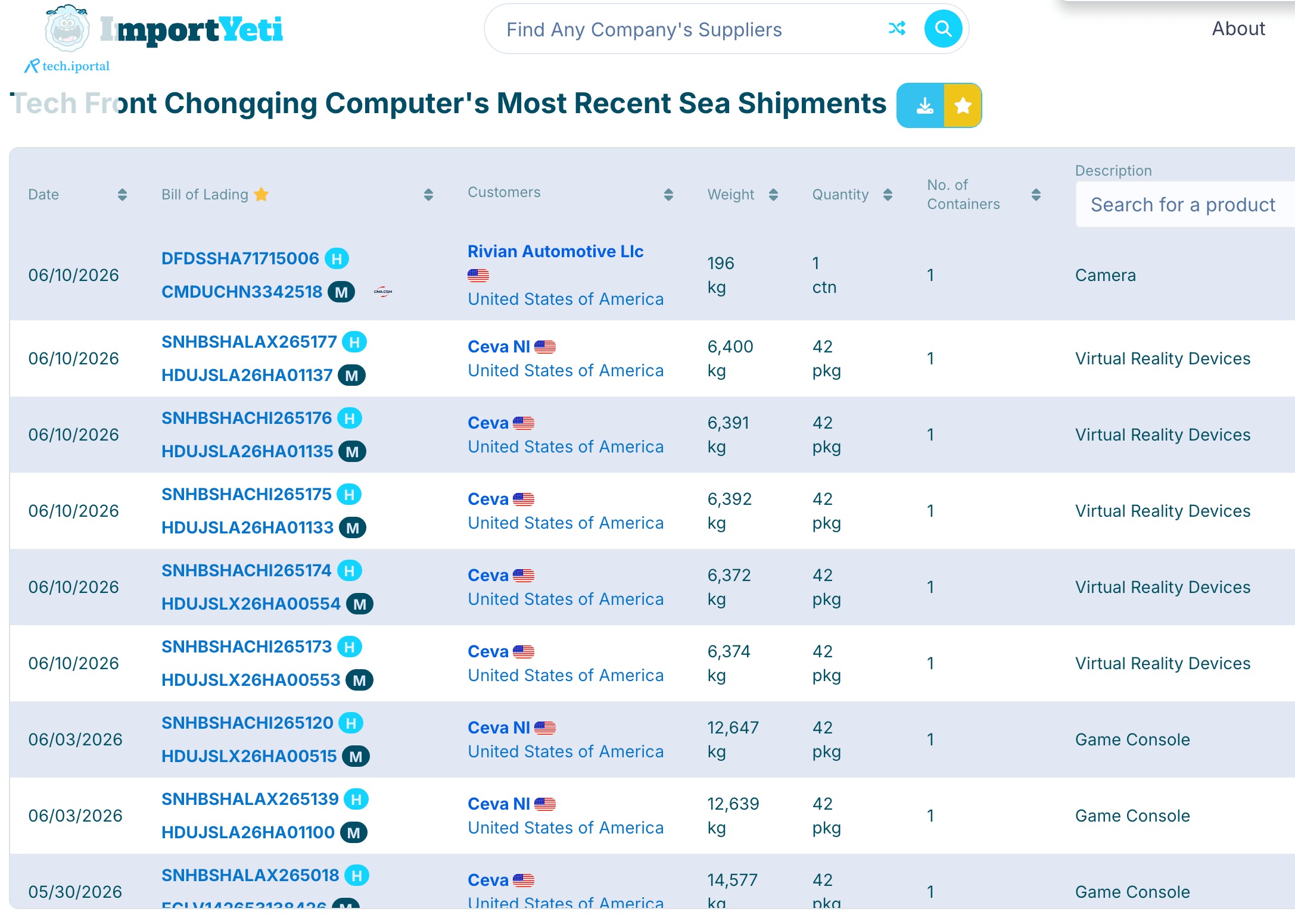This screenshot has height=924, width=1295.
Task: Click the 196 kg weight value
Action: 721,275
